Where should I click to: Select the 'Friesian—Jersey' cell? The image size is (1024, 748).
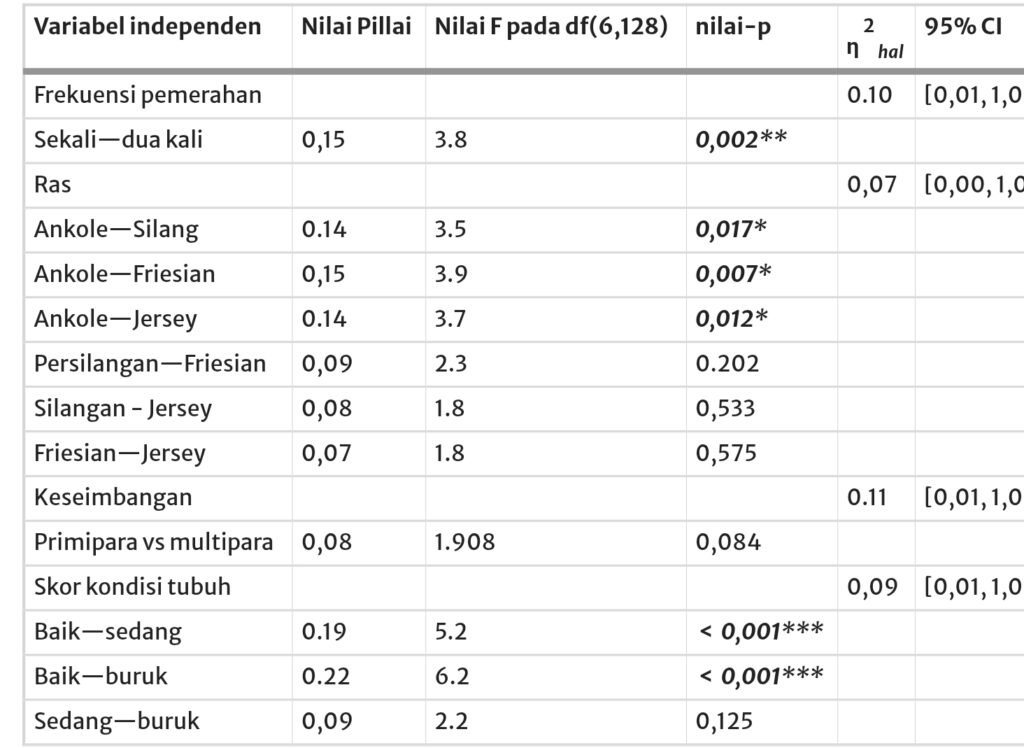tap(120, 453)
